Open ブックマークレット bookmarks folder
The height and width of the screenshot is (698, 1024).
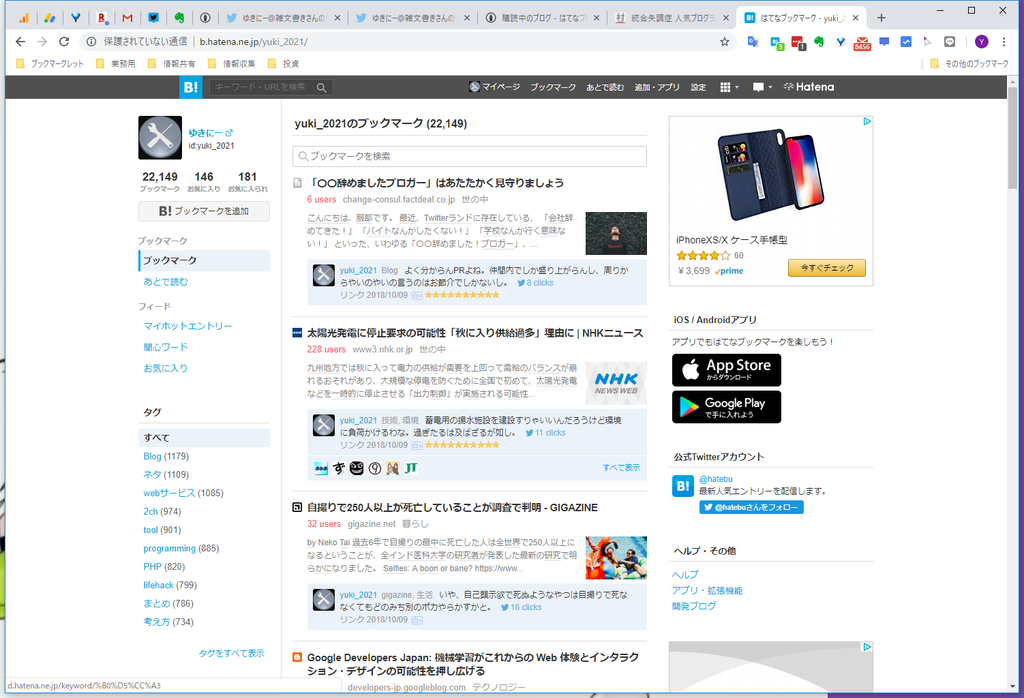[x=50, y=64]
